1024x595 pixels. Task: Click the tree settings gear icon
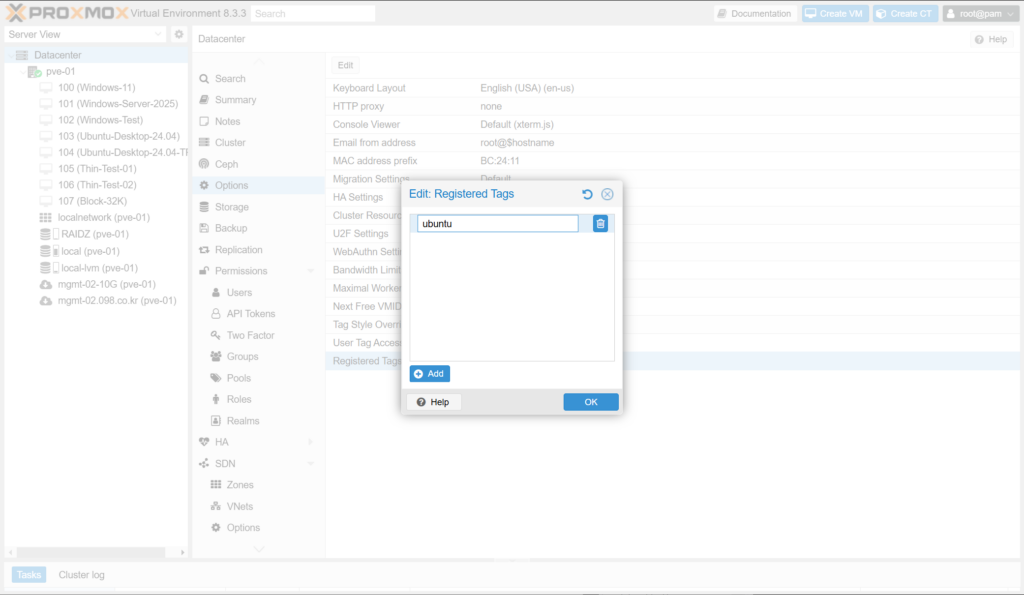[179, 34]
